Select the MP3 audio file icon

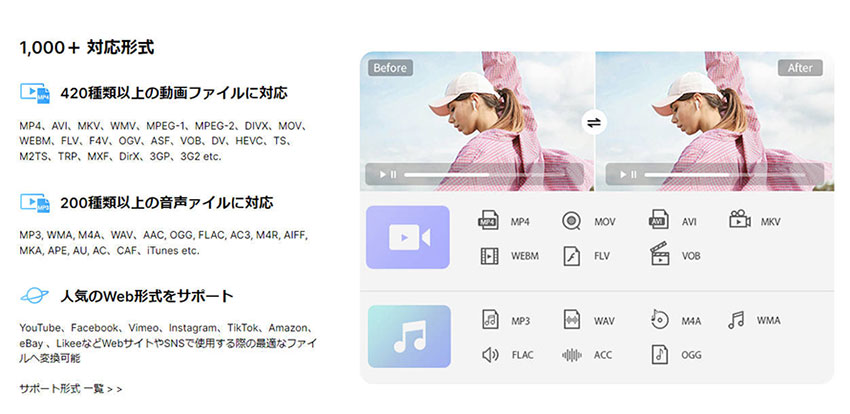point(490,320)
